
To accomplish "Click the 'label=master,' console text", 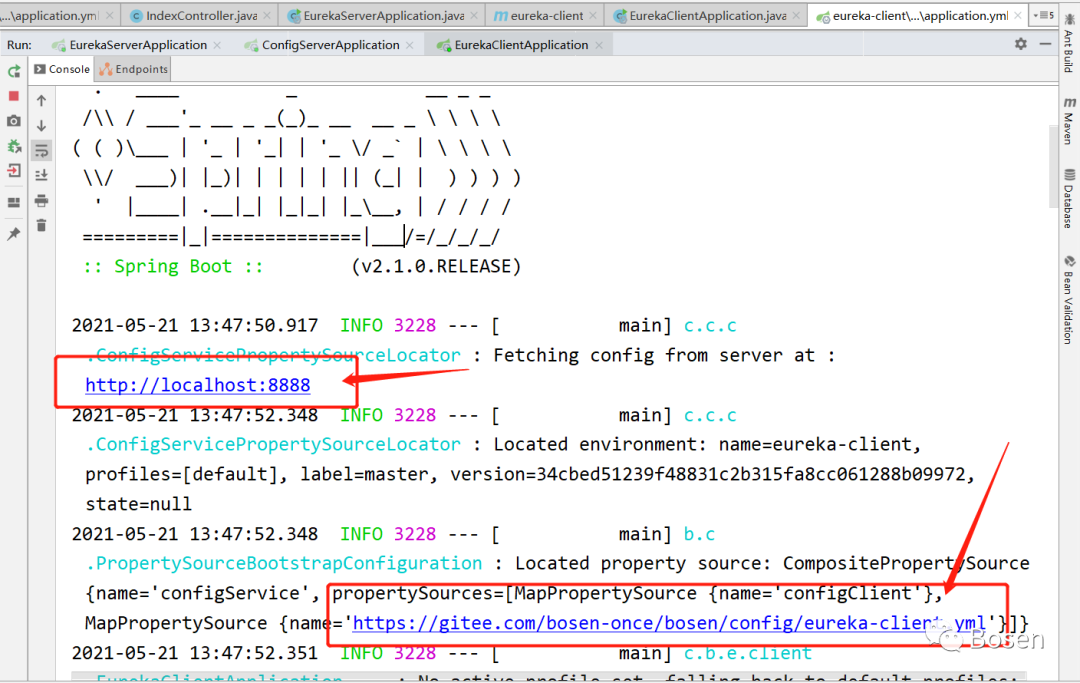I will [368, 474].
